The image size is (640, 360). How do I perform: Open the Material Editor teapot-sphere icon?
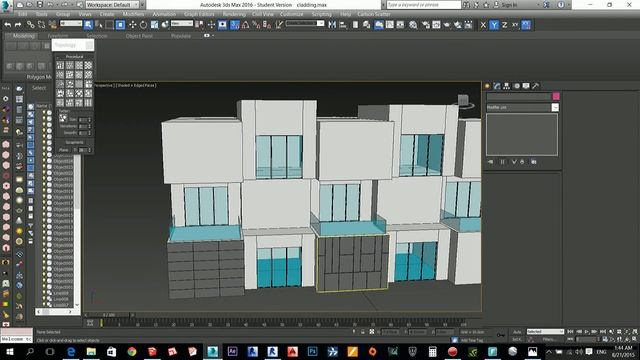point(413,25)
